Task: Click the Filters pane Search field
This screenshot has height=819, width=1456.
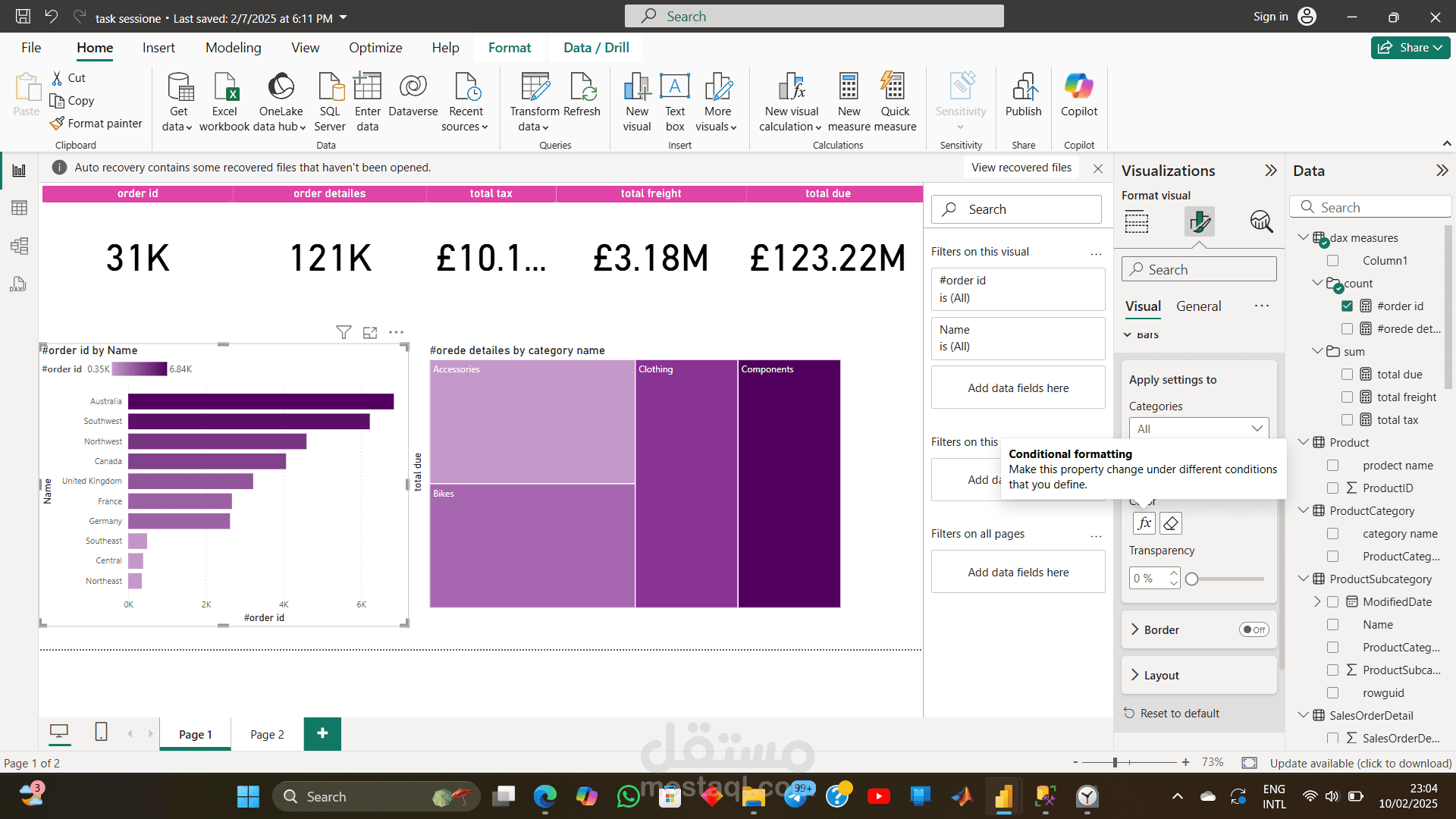Action: [1016, 209]
